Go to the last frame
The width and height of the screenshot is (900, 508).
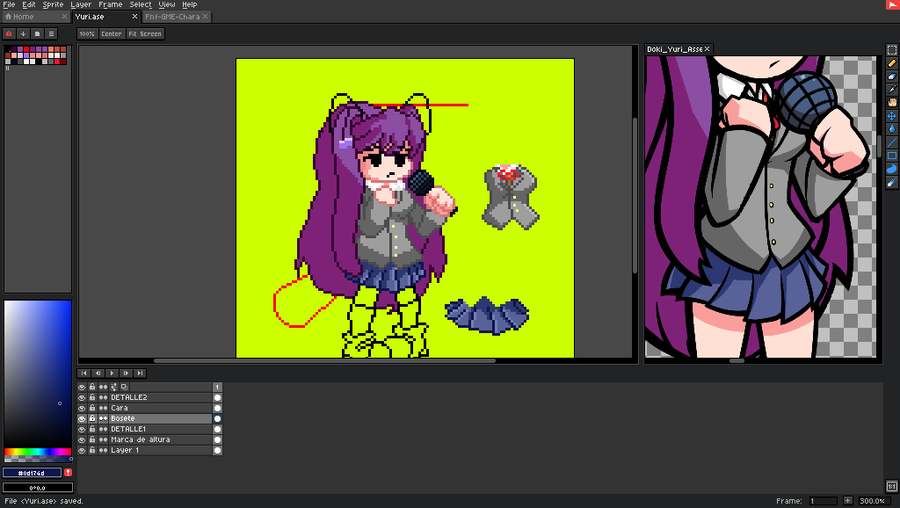click(x=139, y=373)
